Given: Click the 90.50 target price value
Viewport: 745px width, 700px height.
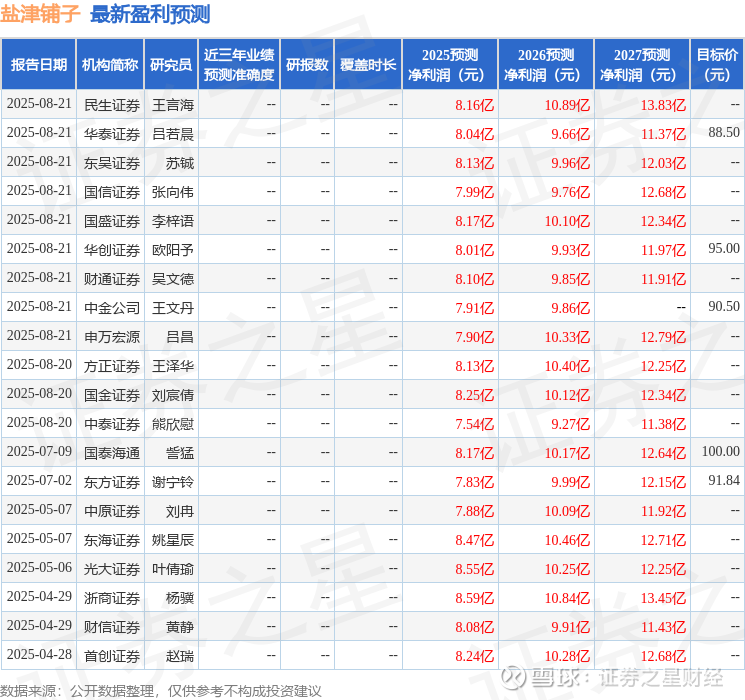Looking at the screenshot, I should point(724,306).
